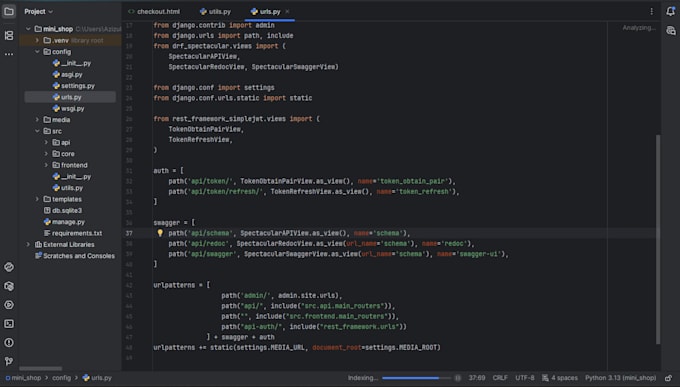
Task: Click the project panel horizontal scrollbar
Action: pos(41,368)
